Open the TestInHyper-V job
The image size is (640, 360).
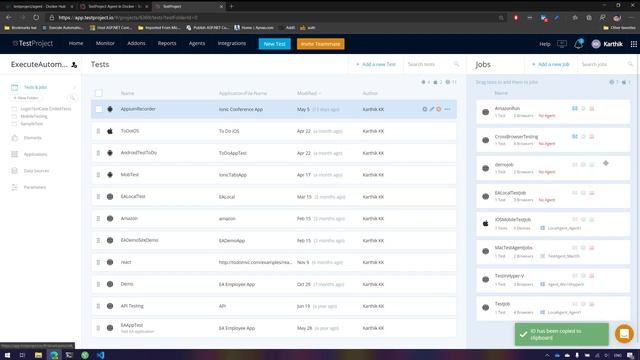[x=509, y=276]
